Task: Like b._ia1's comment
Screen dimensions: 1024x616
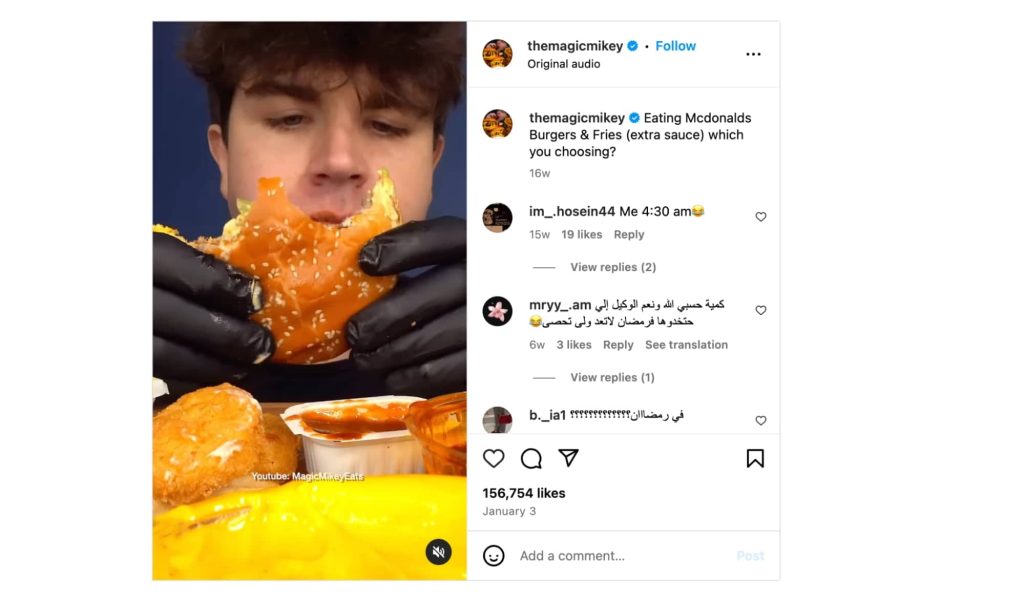Action: pos(761,421)
